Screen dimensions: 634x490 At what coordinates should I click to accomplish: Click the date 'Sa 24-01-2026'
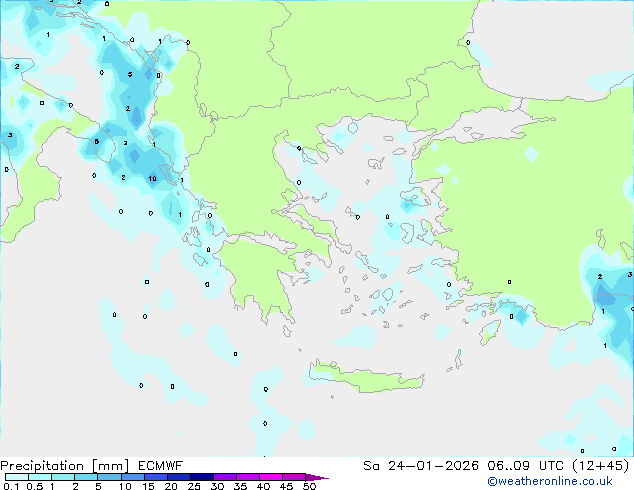pos(421,466)
